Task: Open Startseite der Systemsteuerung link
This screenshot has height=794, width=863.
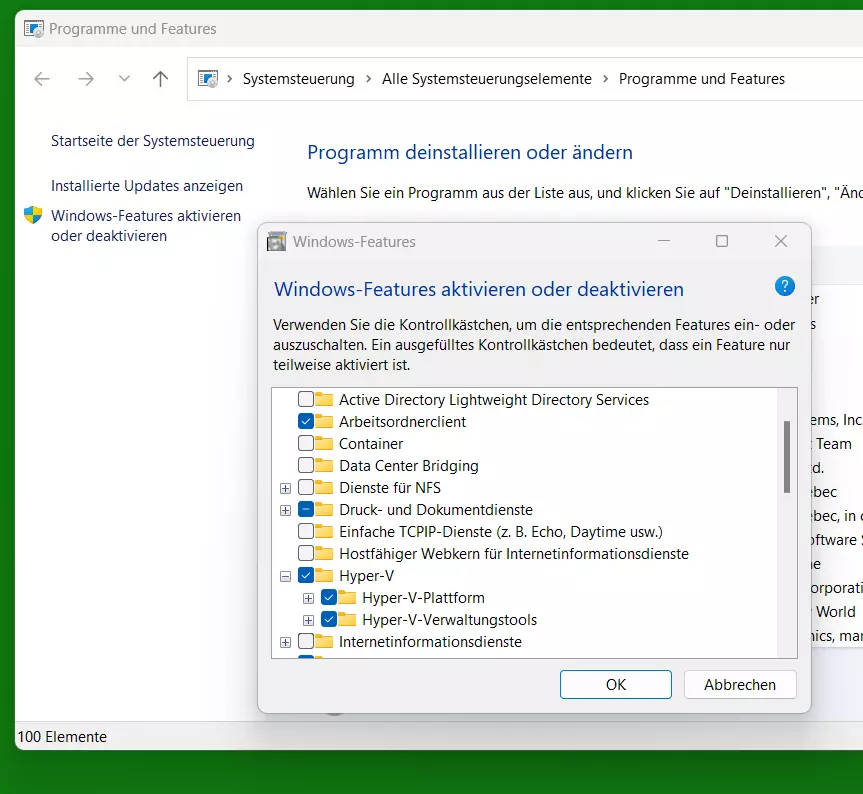Action: 152,141
